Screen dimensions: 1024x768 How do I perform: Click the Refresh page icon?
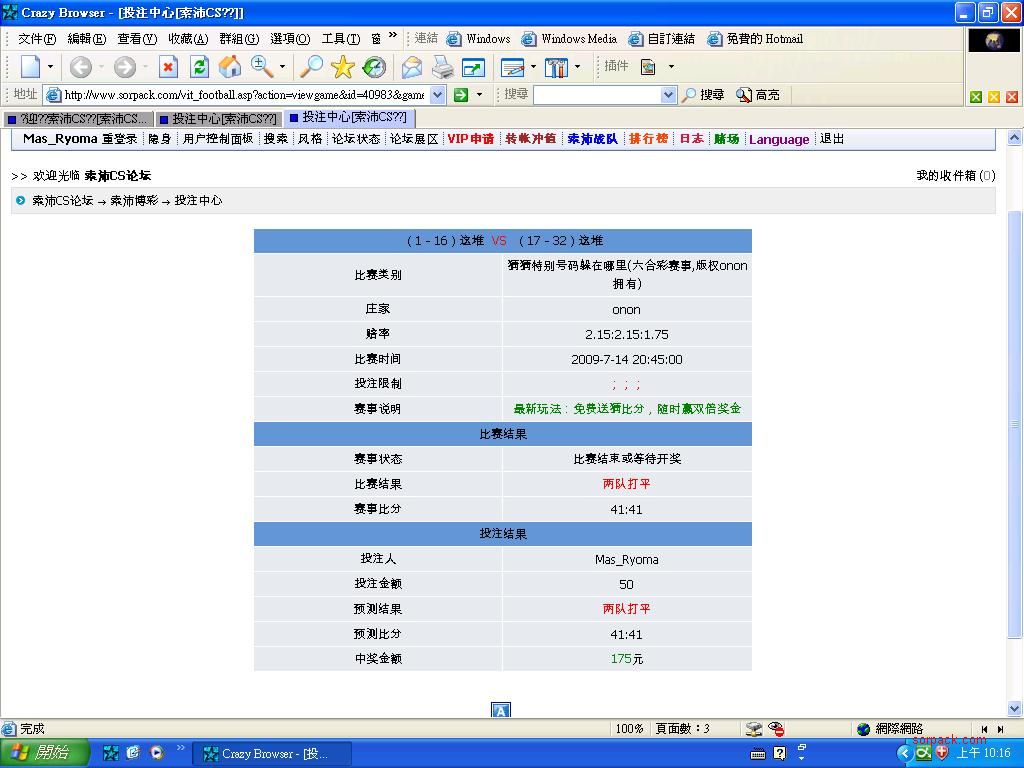(x=199, y=67)
